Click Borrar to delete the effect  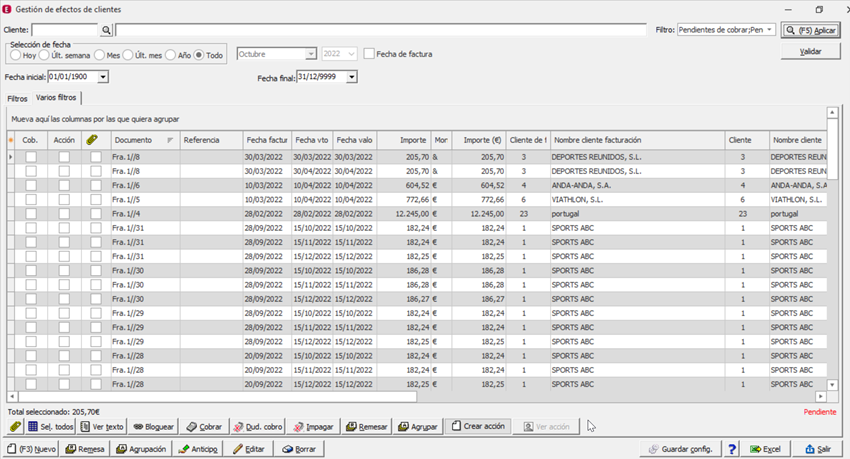tap(299, 449)
